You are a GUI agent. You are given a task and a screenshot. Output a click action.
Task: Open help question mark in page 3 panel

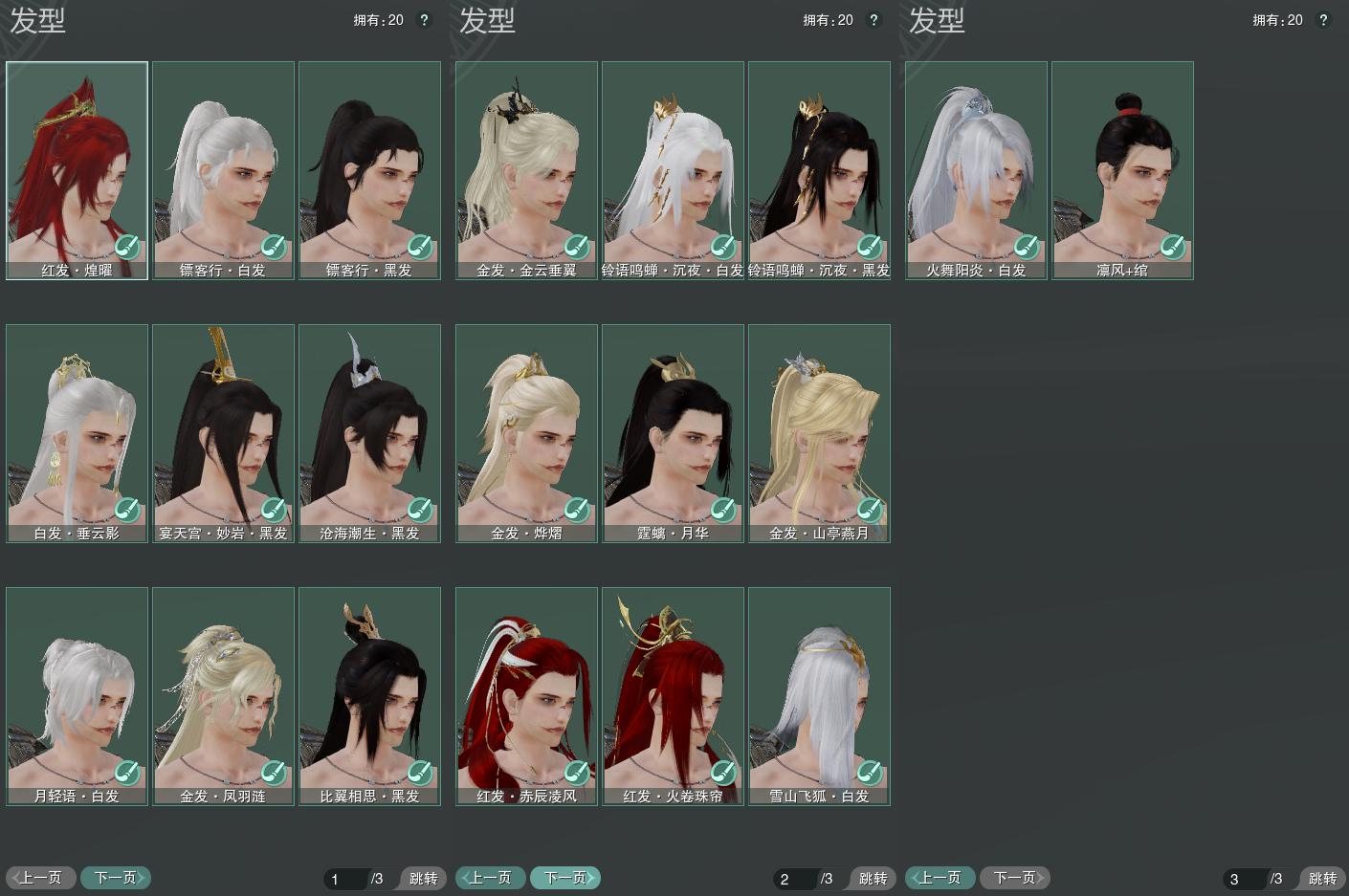pyautogui.click(x=1323, y=20)
